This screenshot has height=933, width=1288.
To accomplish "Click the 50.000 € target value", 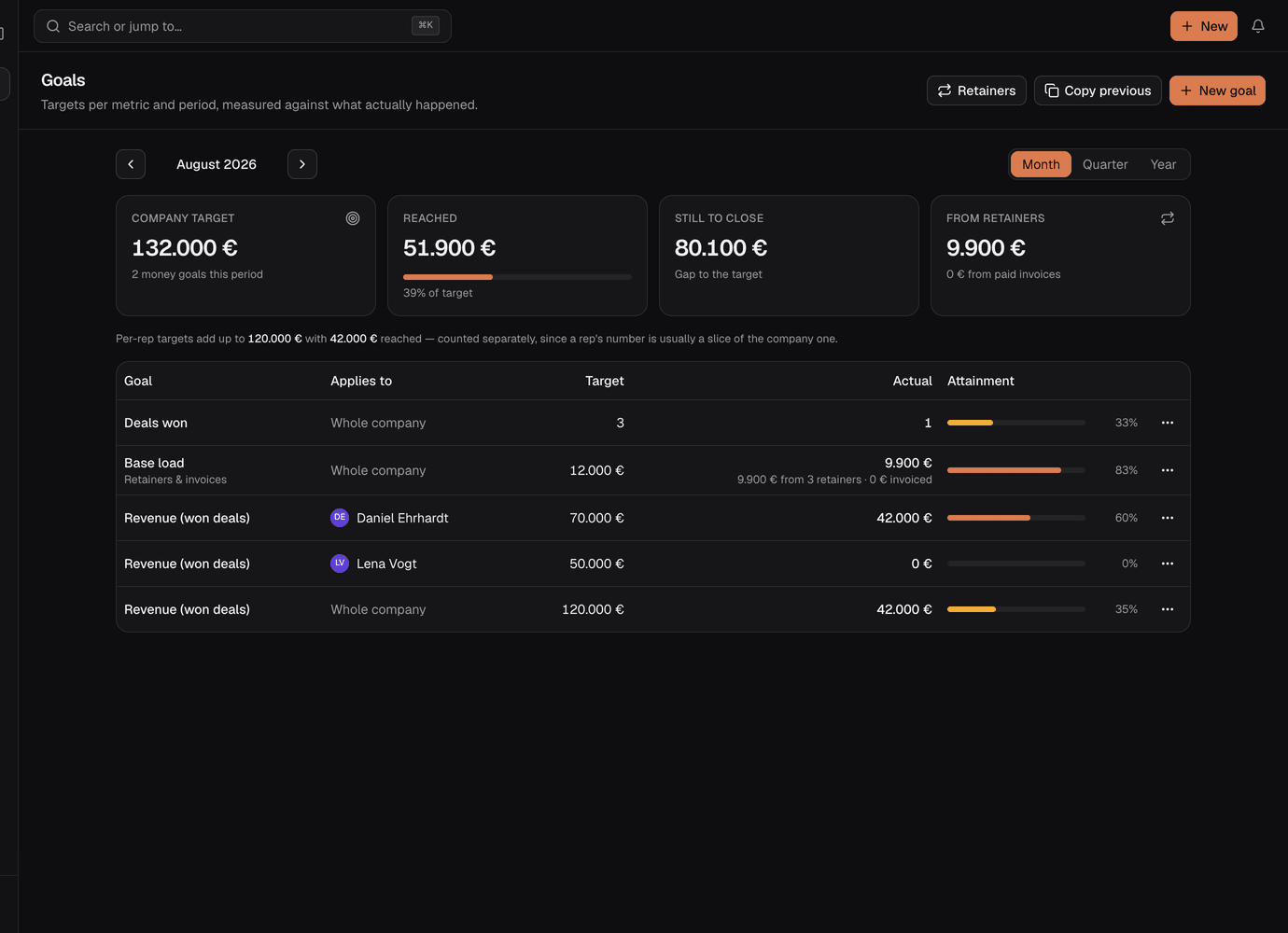I will [597, 564].
